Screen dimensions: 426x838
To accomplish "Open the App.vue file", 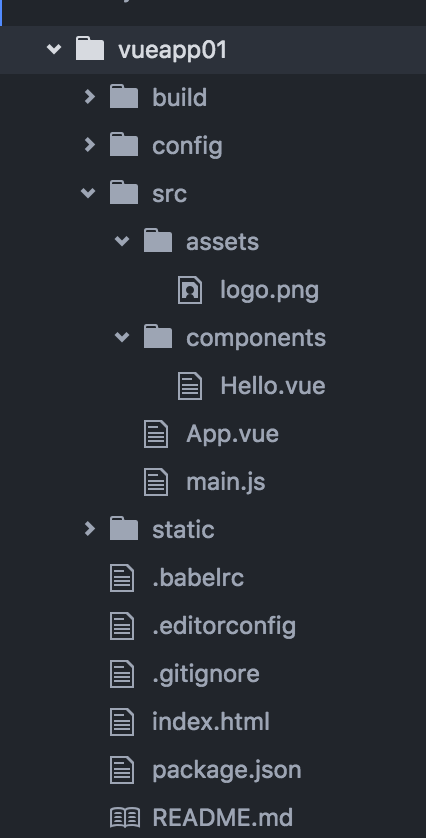I will point(232,434).
